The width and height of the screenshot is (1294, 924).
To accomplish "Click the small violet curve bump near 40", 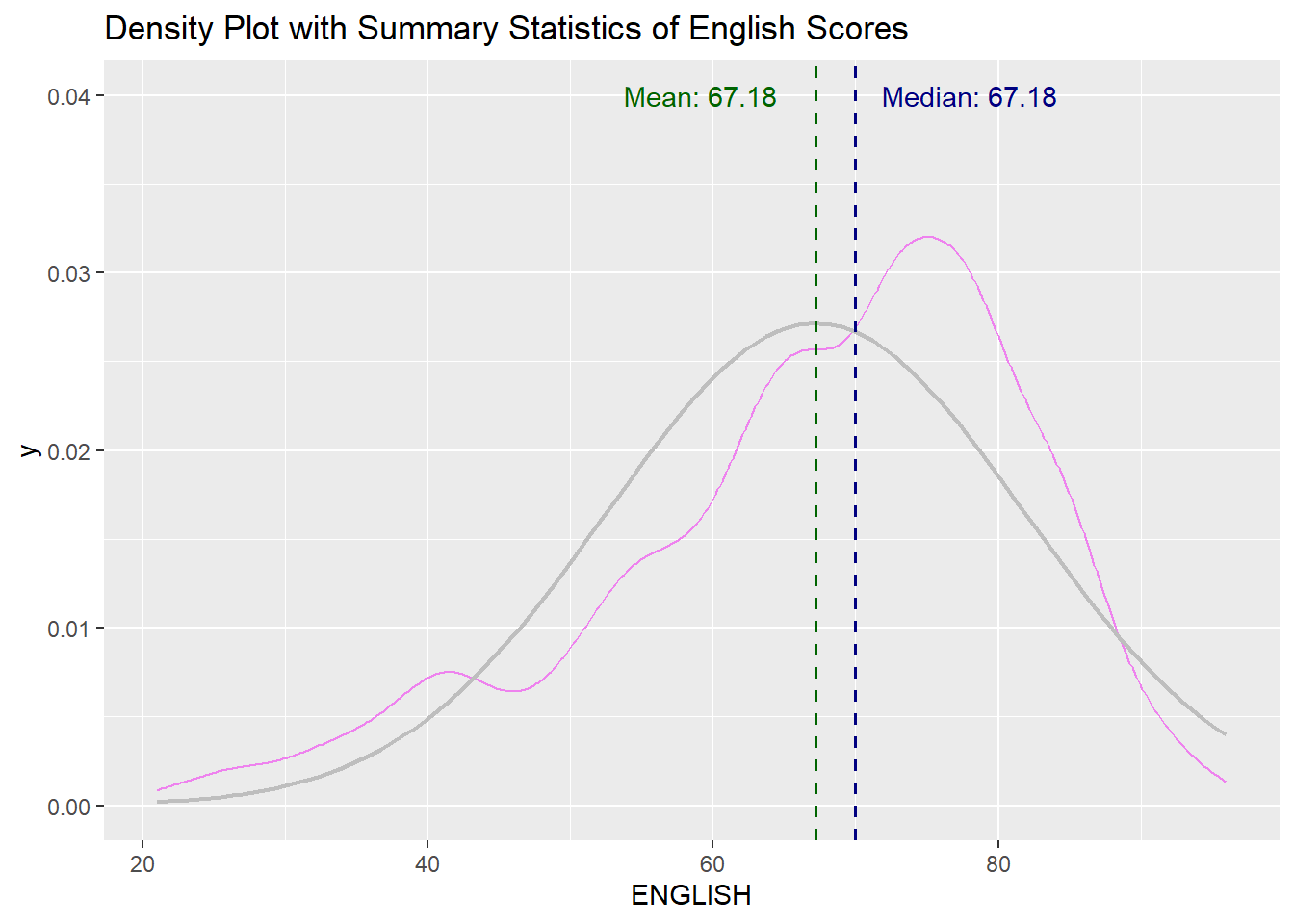I will pos(449,671).
